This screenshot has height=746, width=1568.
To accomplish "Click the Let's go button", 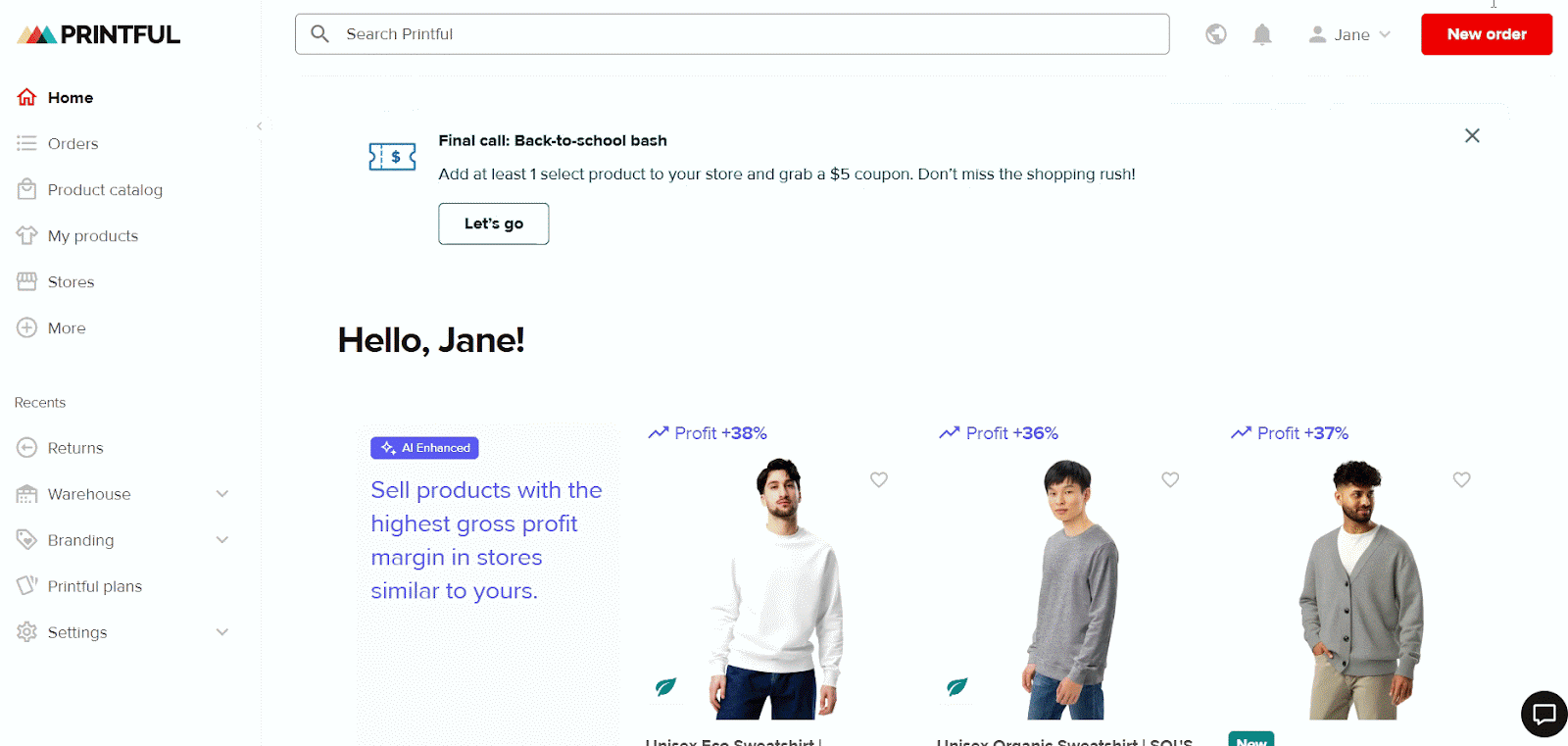I will (493, 224).
